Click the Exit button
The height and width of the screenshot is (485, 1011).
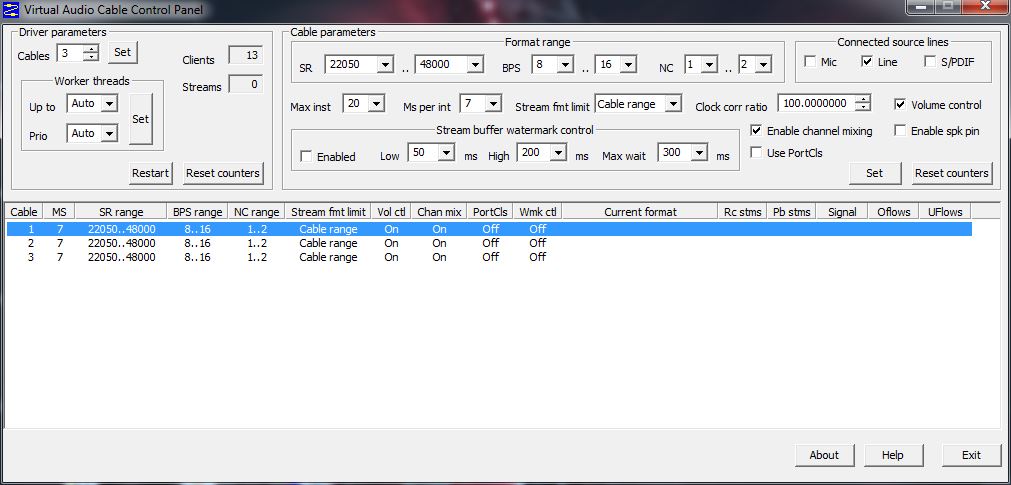pyautogui.click(x=971, y=455)
